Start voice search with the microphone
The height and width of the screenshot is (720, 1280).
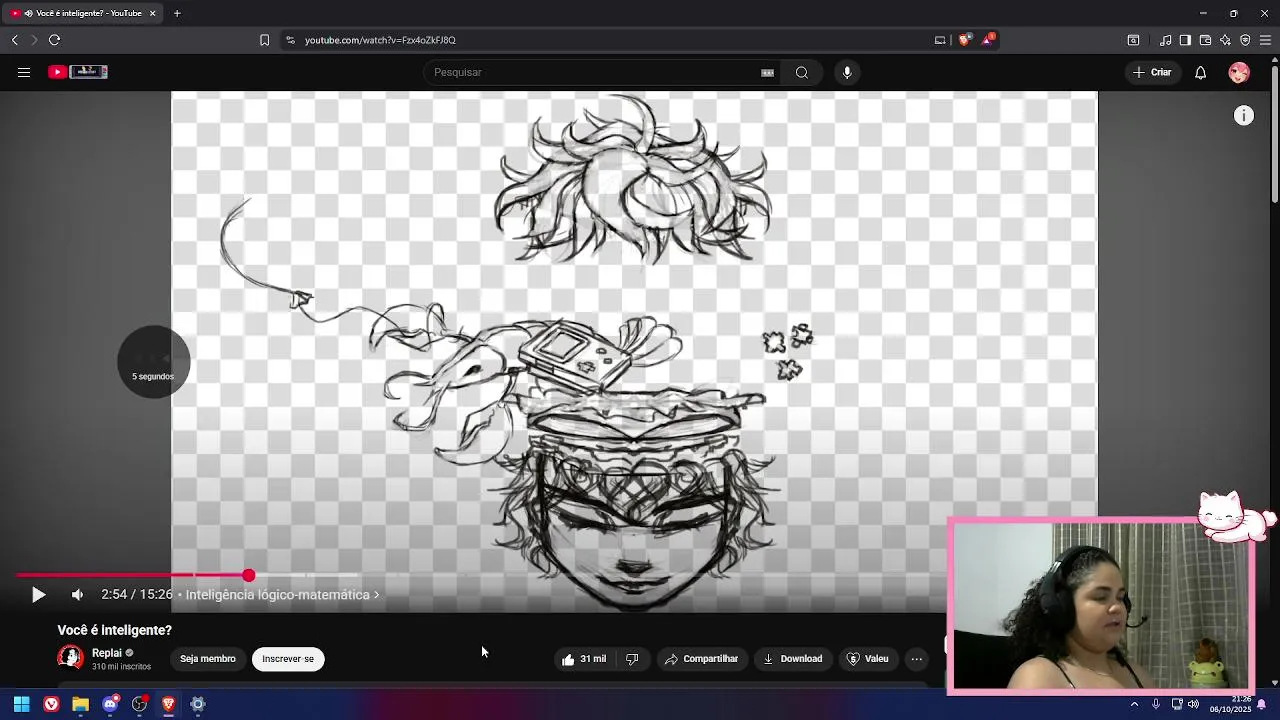point(847,72)
